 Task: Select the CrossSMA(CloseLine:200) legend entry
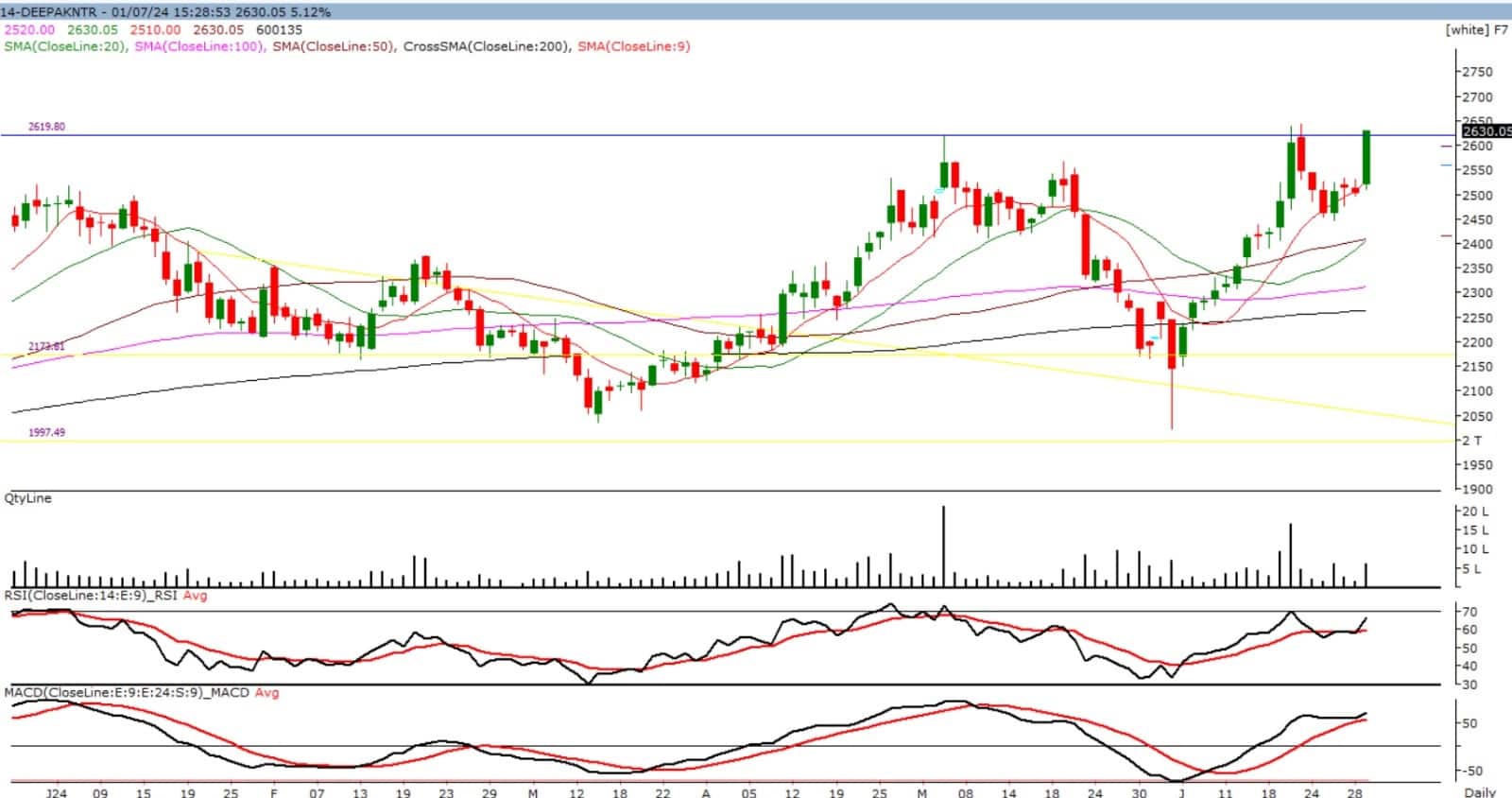[x=486, y=45]
